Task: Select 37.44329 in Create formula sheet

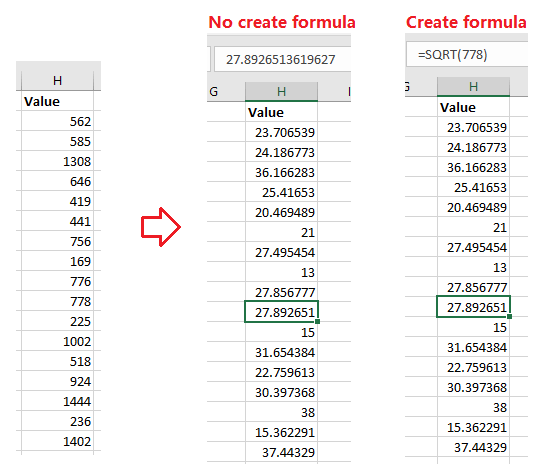Action: [x=474, y=447]
